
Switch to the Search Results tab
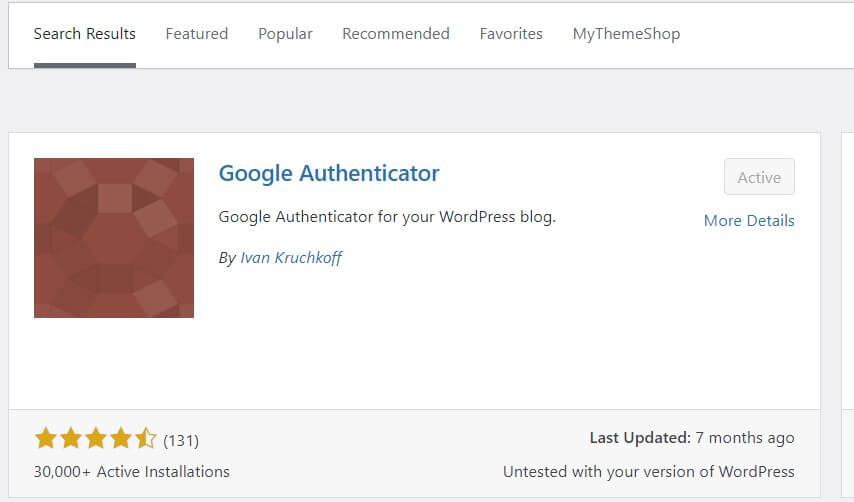pyautogui.click(x=84, y=34)
